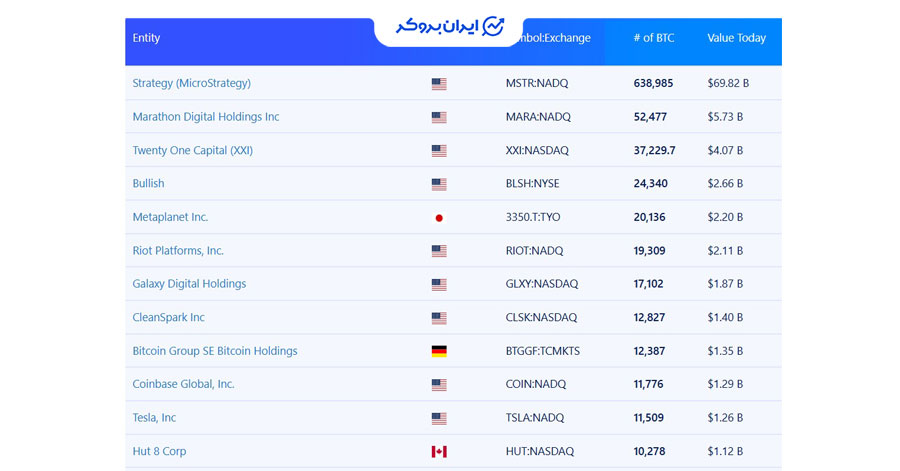Click the Symbol:Exchange column header
900x471 pixels.
pyautogui.click(x=556, y=38)
